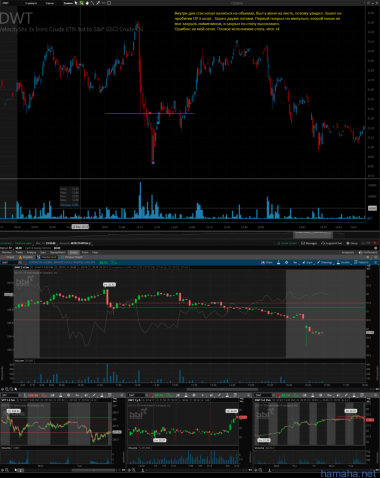The height and width of the screenshot is (478, 380).
Task: Activate the green zoom magnifier tool
Action: [81, 3]
